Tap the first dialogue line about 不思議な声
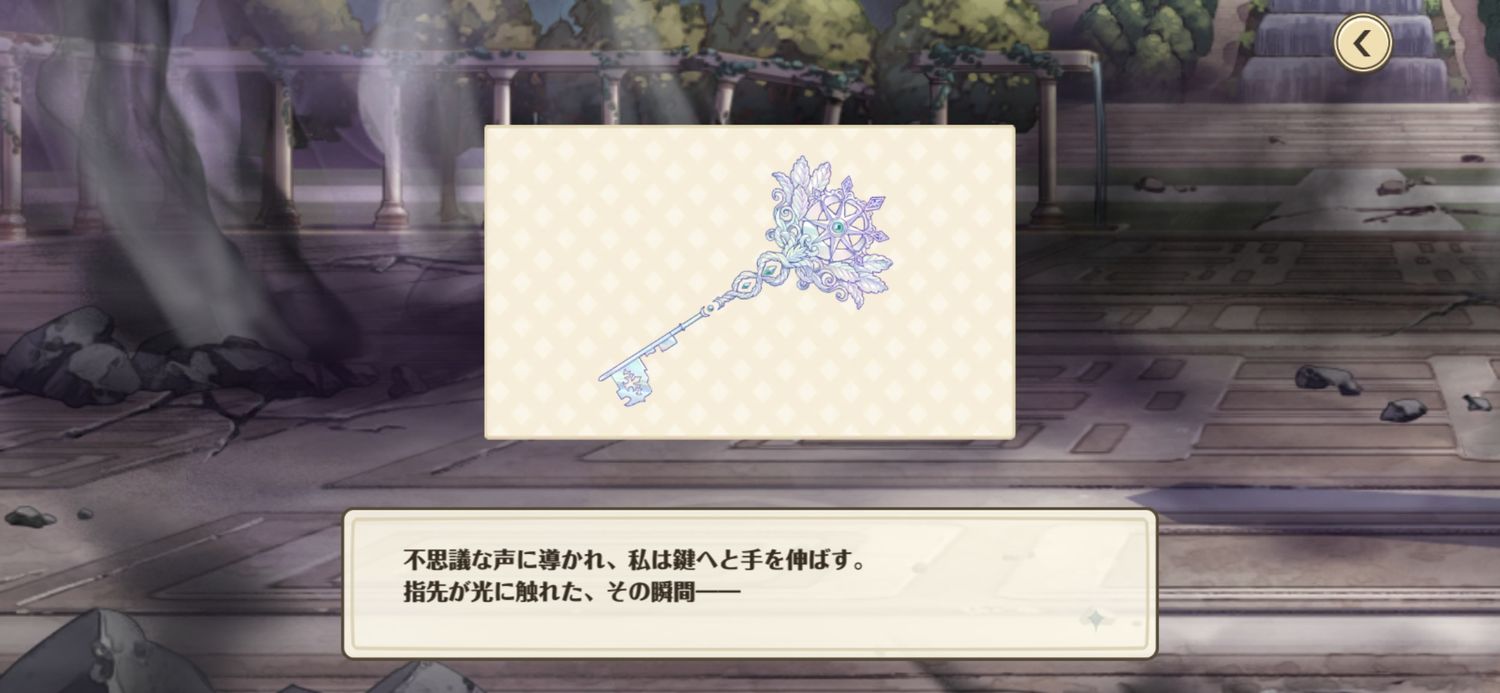Image resolution: width=1500 pixels, height=693 pixels. pyautogui.click(x=634, y=560)
